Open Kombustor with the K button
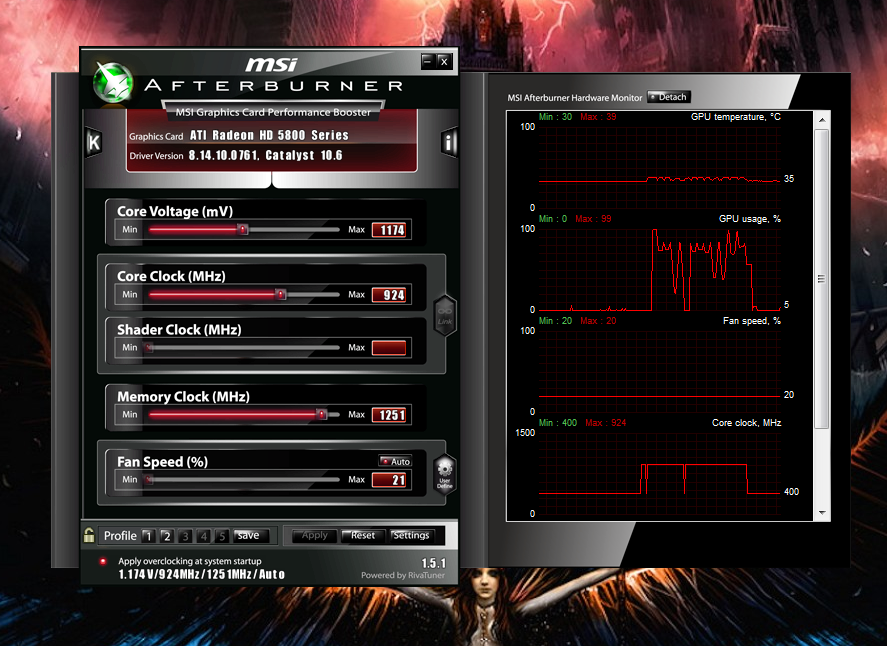The width and height of the screenshot is (887, 646). pyautogui.click(x=93, y=142)
